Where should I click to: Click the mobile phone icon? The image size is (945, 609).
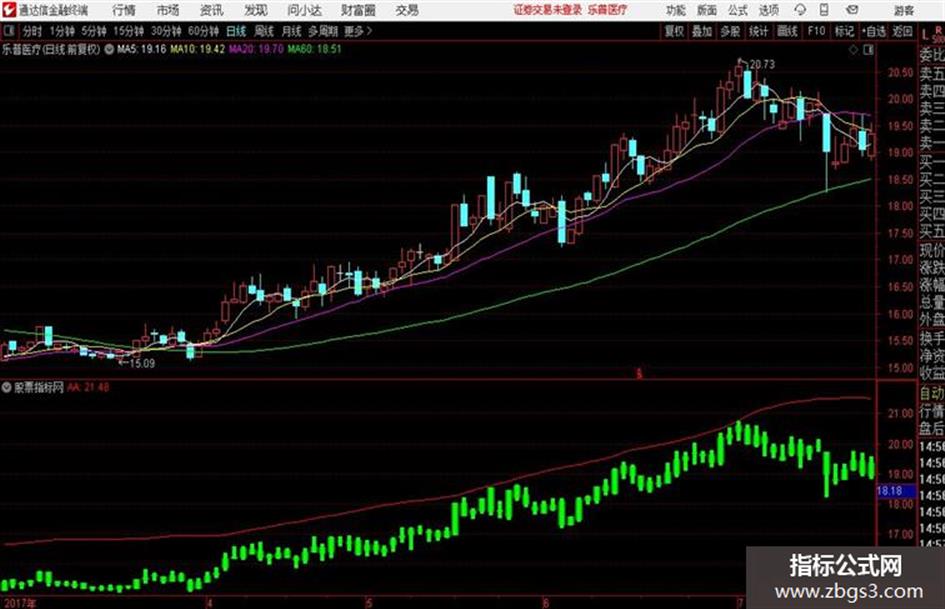(x=824, y=10)
